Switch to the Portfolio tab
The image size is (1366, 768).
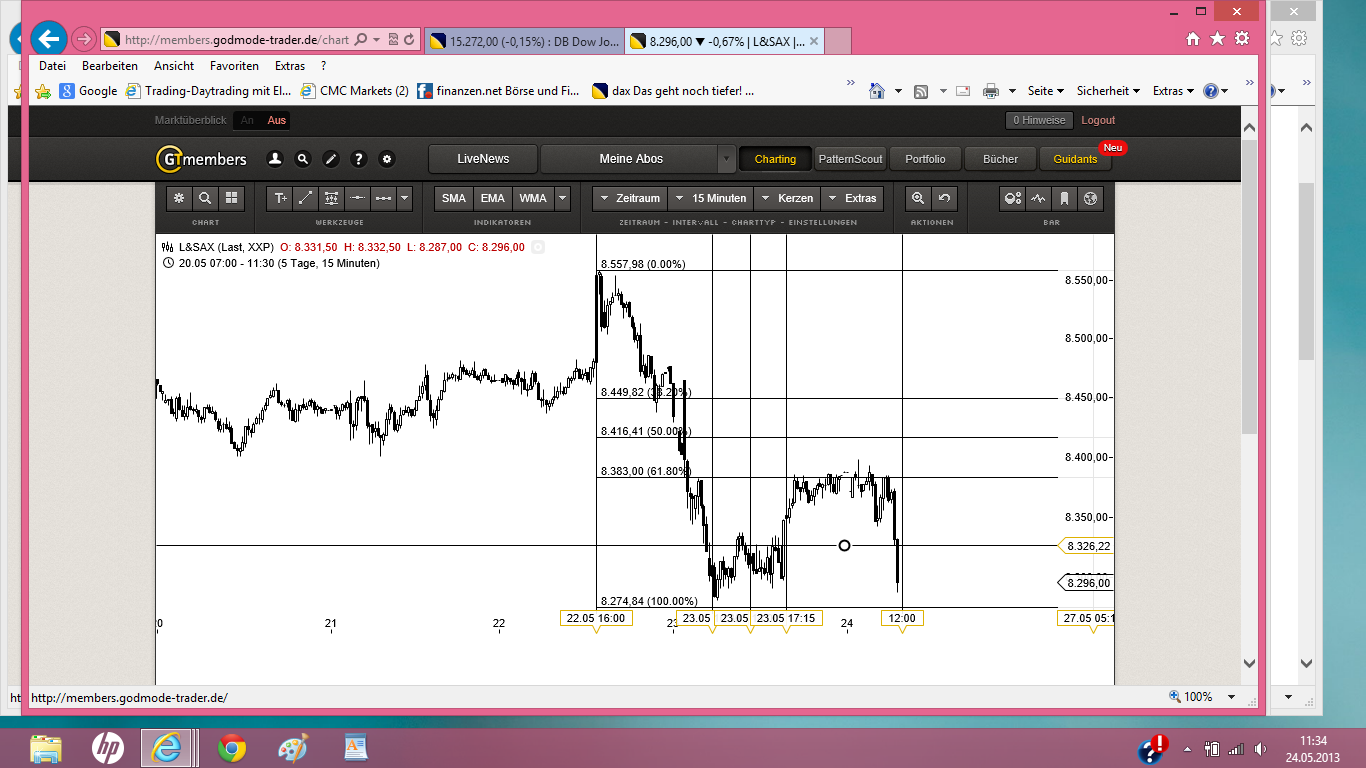tap(925, 159)
